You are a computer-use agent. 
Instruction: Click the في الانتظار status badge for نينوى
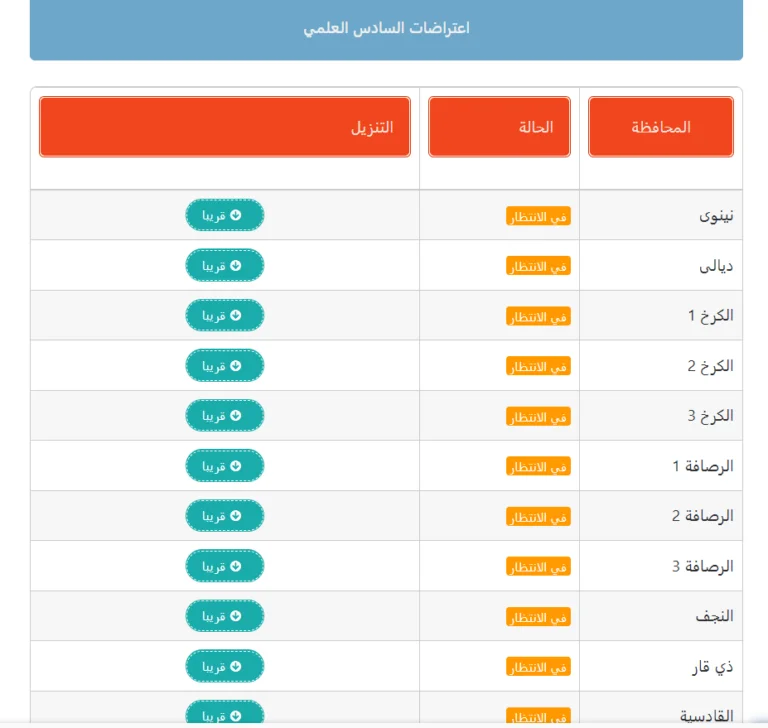pos(538,217)
